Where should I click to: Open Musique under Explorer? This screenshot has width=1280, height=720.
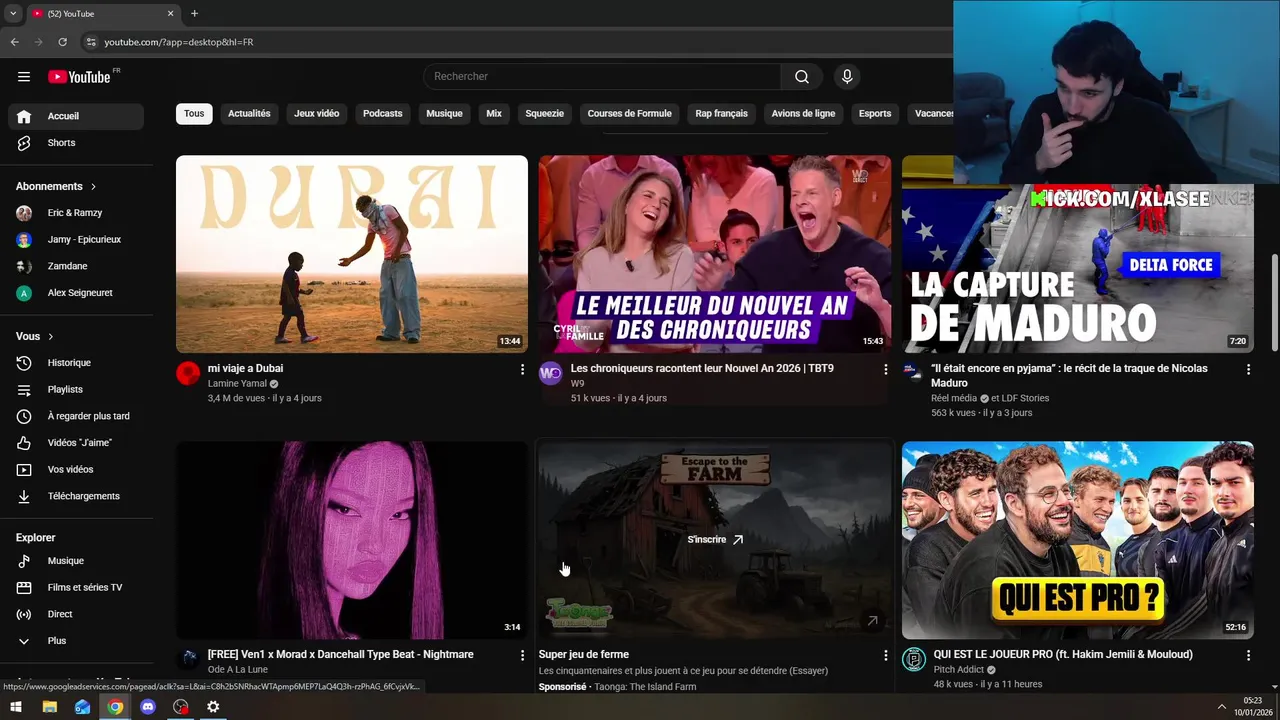[x=76, y=561]
